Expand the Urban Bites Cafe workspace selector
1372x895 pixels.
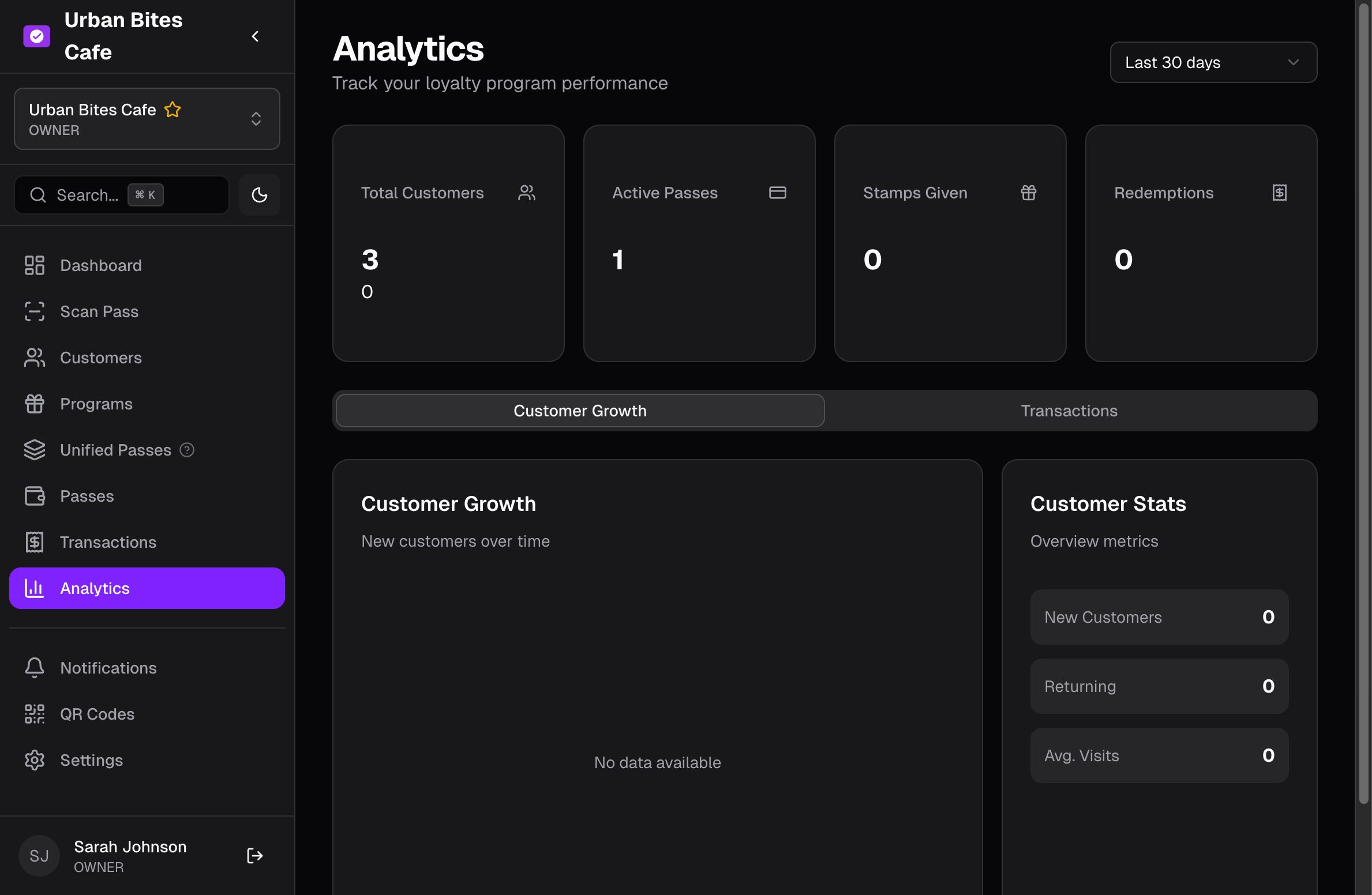point(256,119)
